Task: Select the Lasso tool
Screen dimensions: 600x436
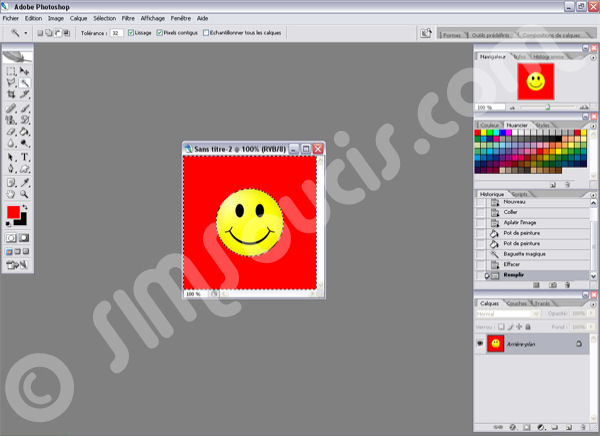Action: tap(11, 83)
